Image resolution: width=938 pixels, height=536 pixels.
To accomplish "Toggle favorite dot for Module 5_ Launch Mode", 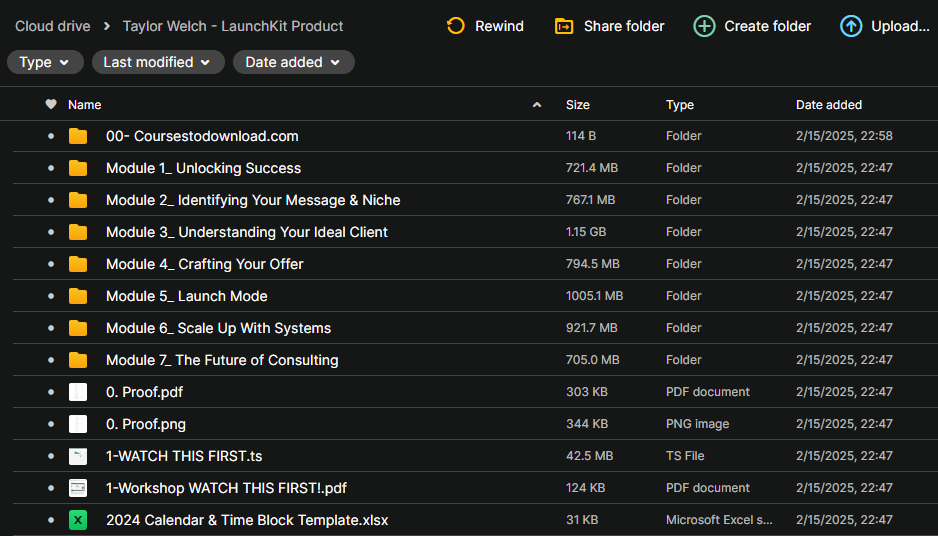I will 51,296.
